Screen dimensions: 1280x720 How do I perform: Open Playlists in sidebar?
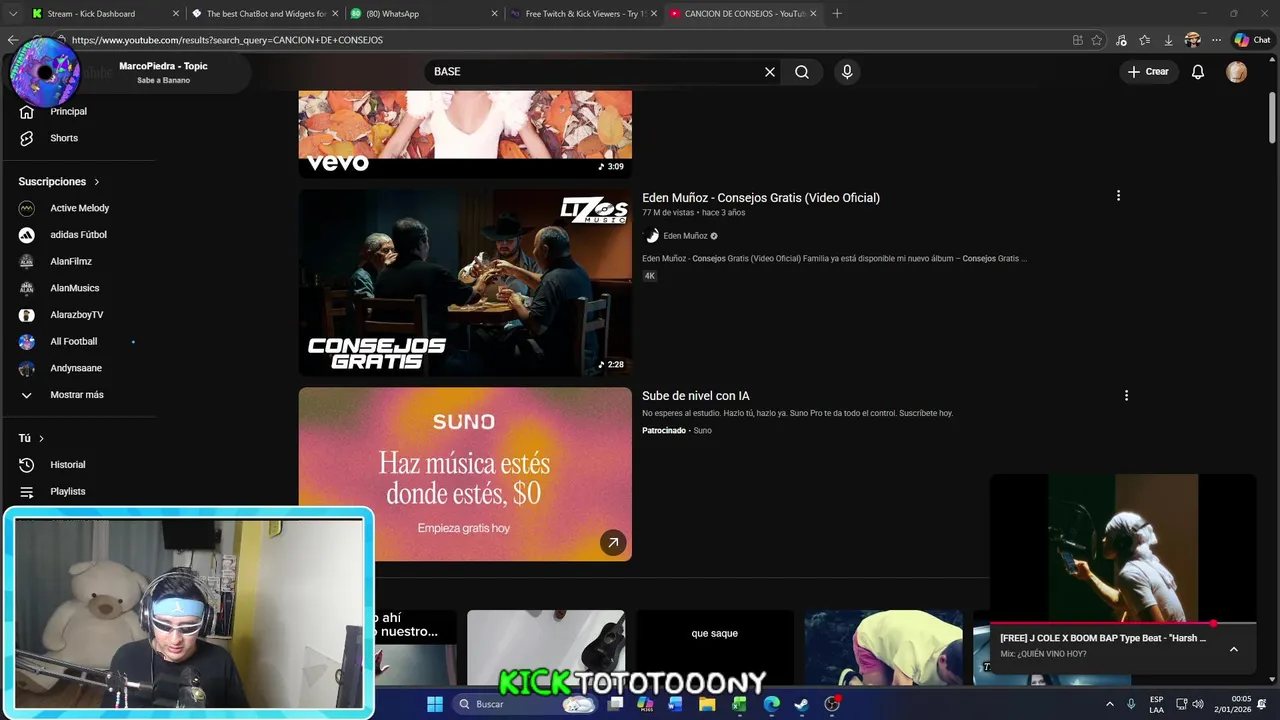coord(68,492)
